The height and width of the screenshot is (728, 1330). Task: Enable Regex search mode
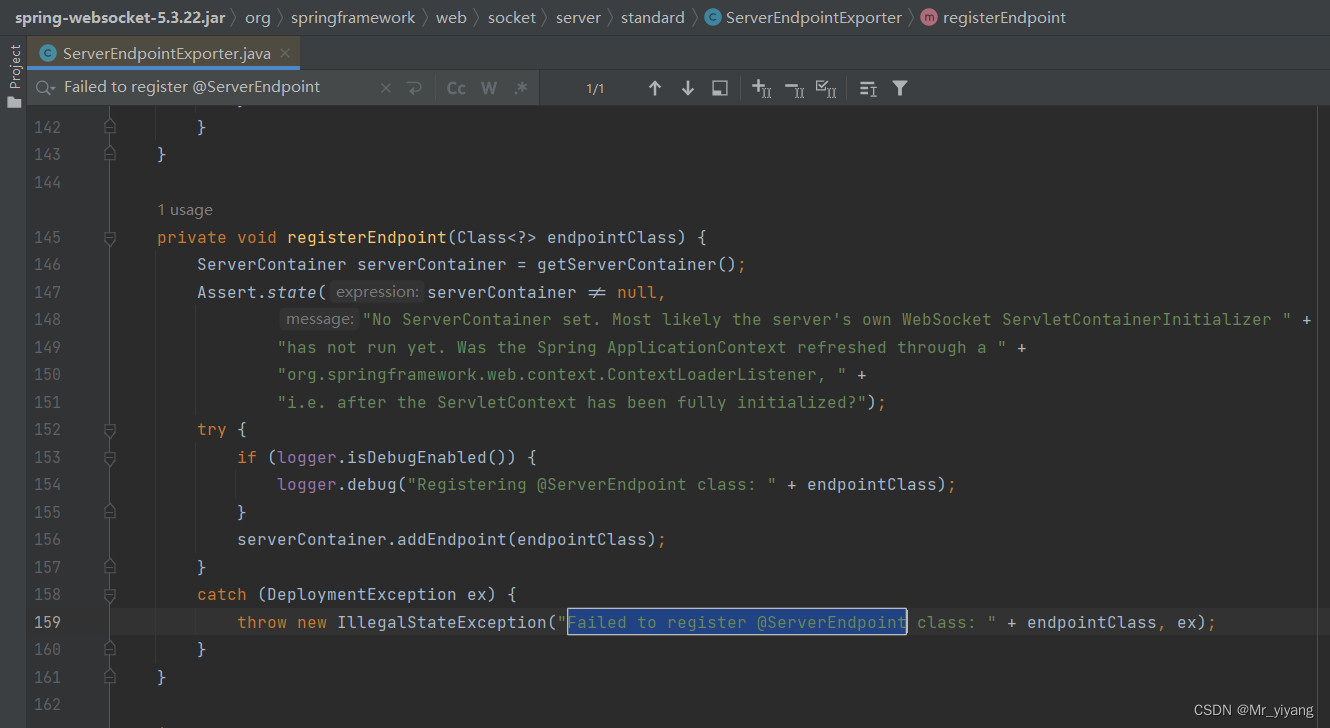tap(520, 87)
